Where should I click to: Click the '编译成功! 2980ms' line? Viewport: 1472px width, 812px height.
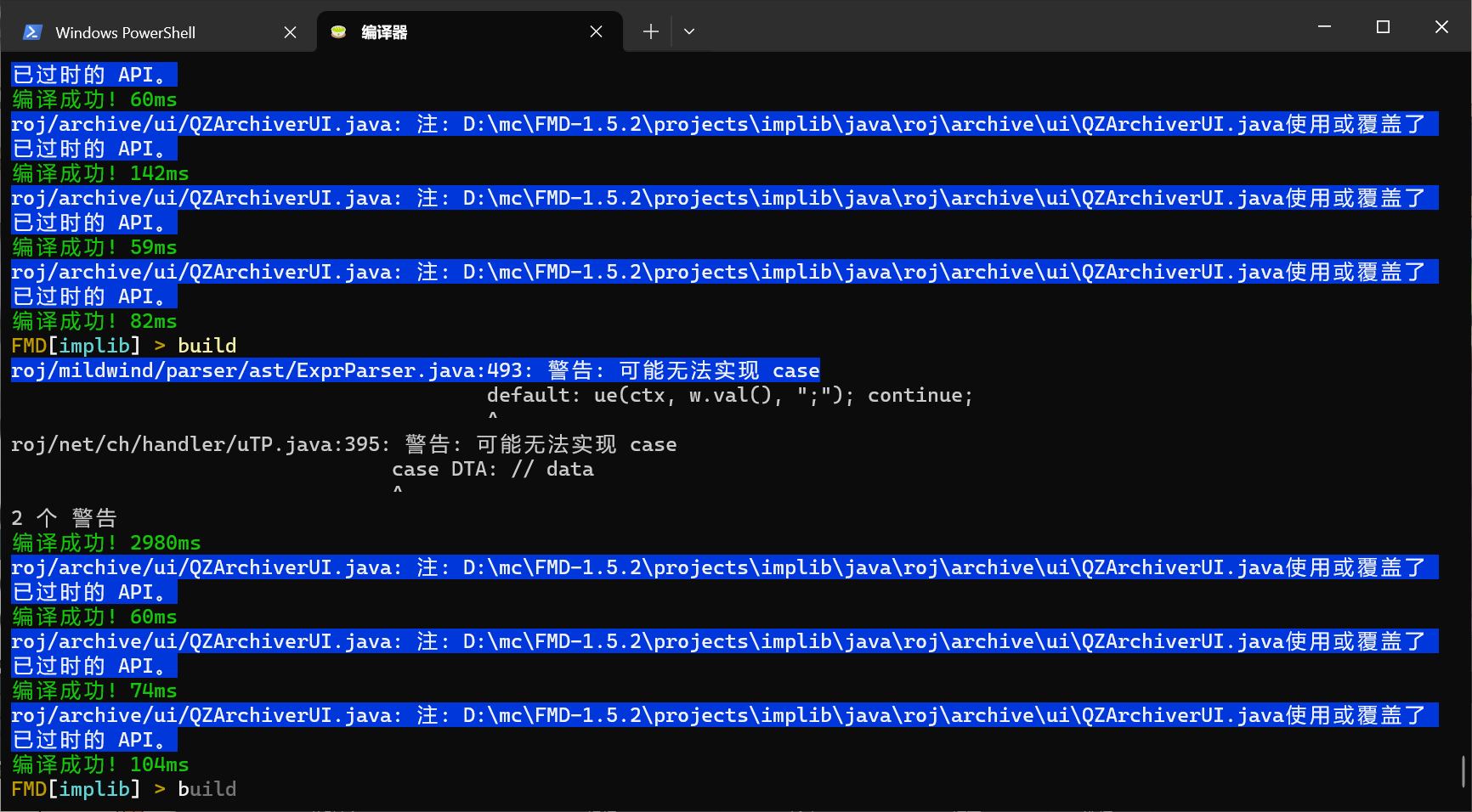[107, 543]
